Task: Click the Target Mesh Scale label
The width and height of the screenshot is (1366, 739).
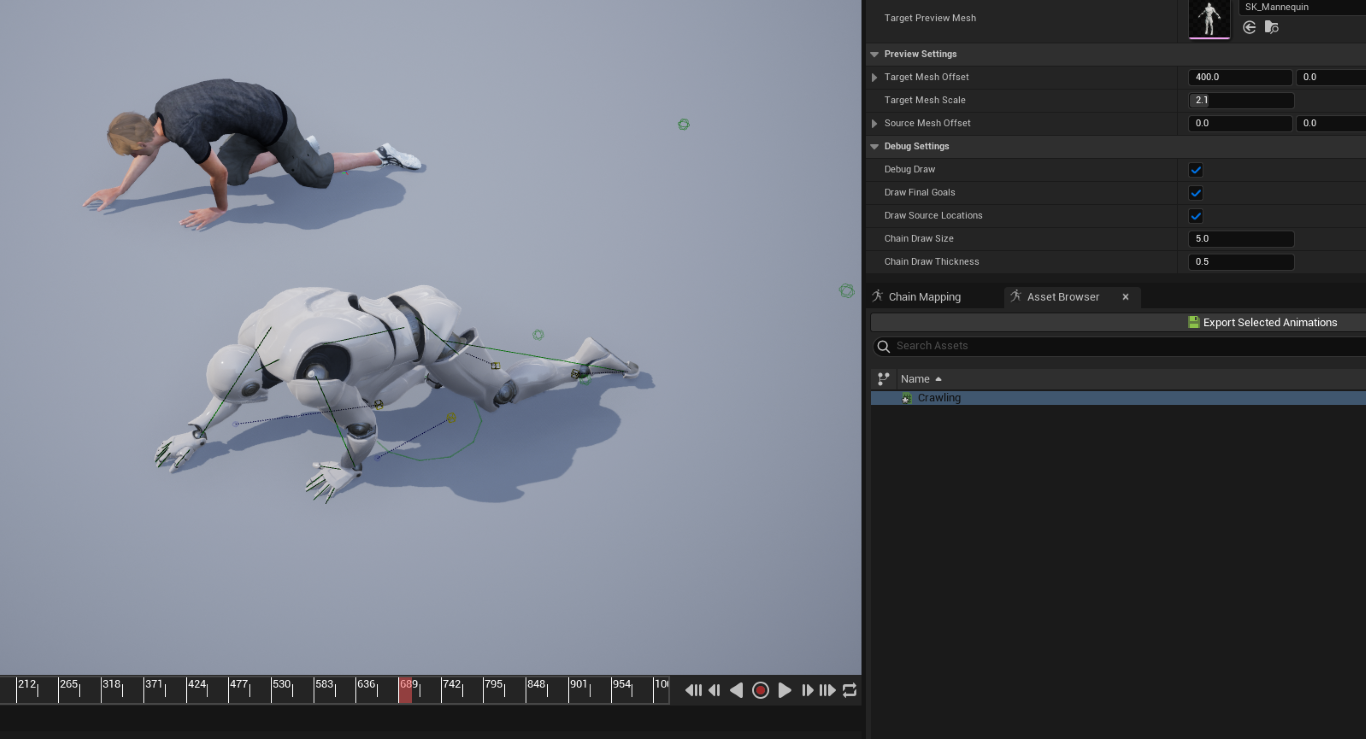Action: [x=925, y=100]
